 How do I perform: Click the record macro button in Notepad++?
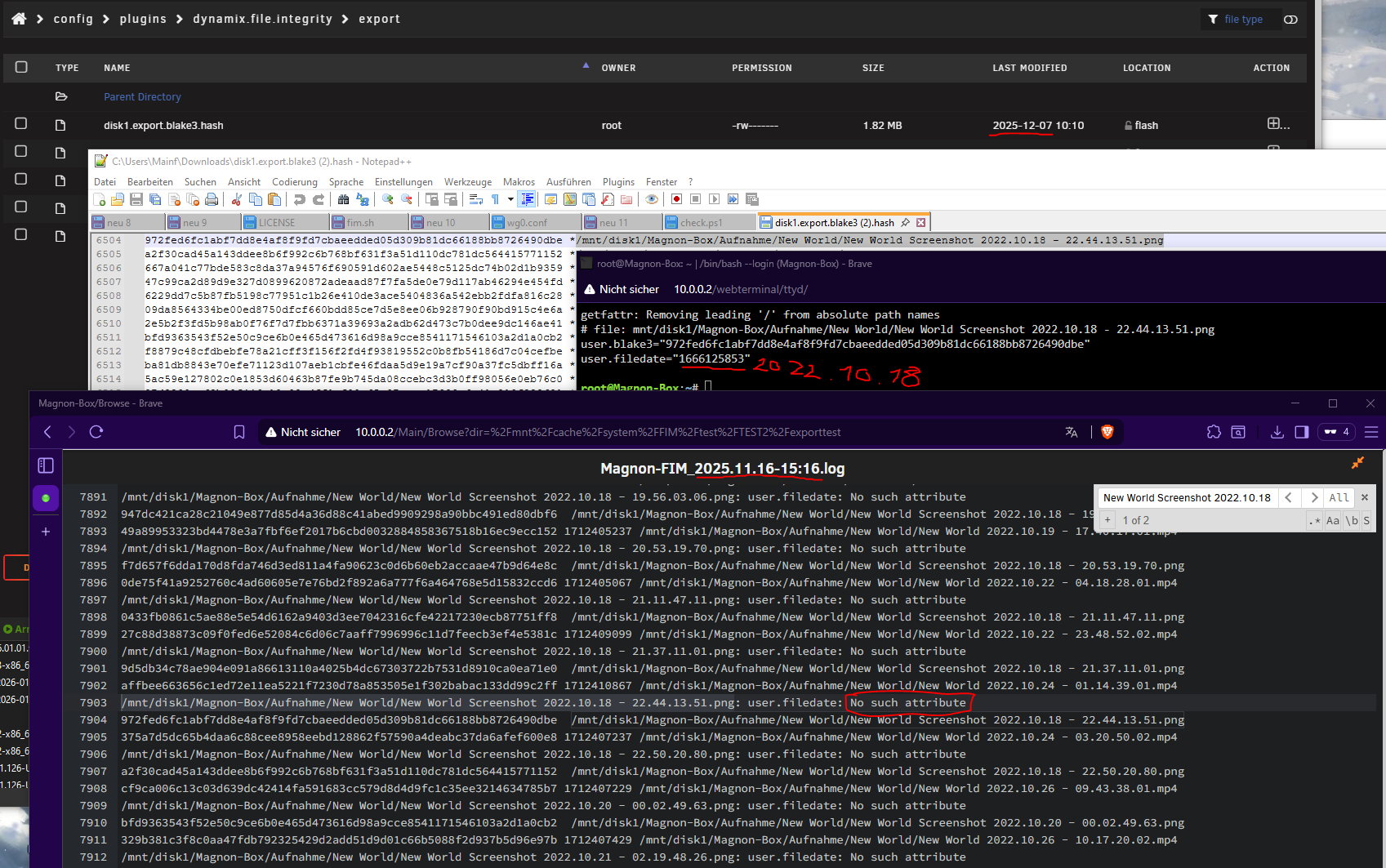point(676,199)
